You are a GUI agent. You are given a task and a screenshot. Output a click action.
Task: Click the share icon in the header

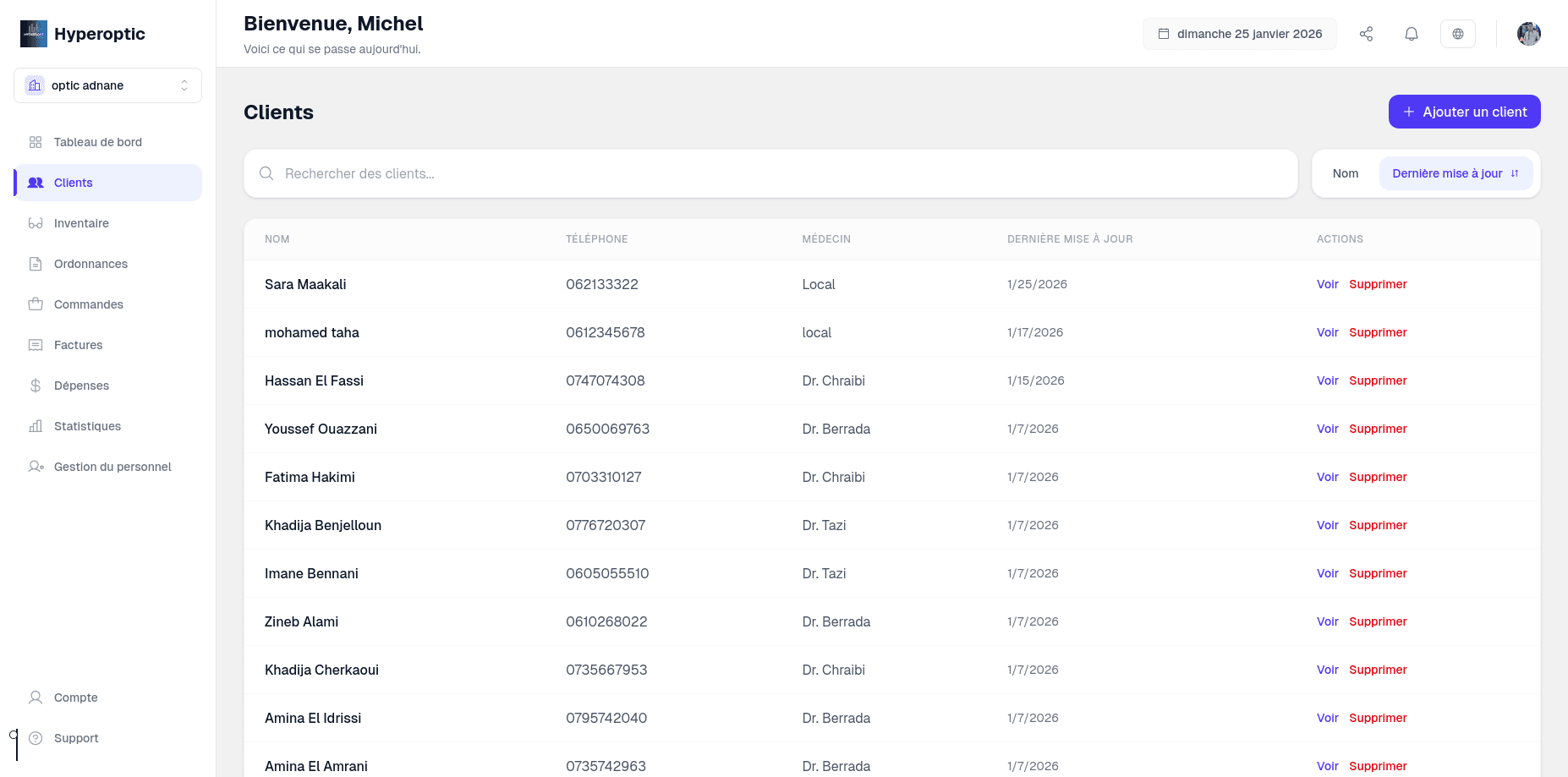click(x=1367, y=34)
